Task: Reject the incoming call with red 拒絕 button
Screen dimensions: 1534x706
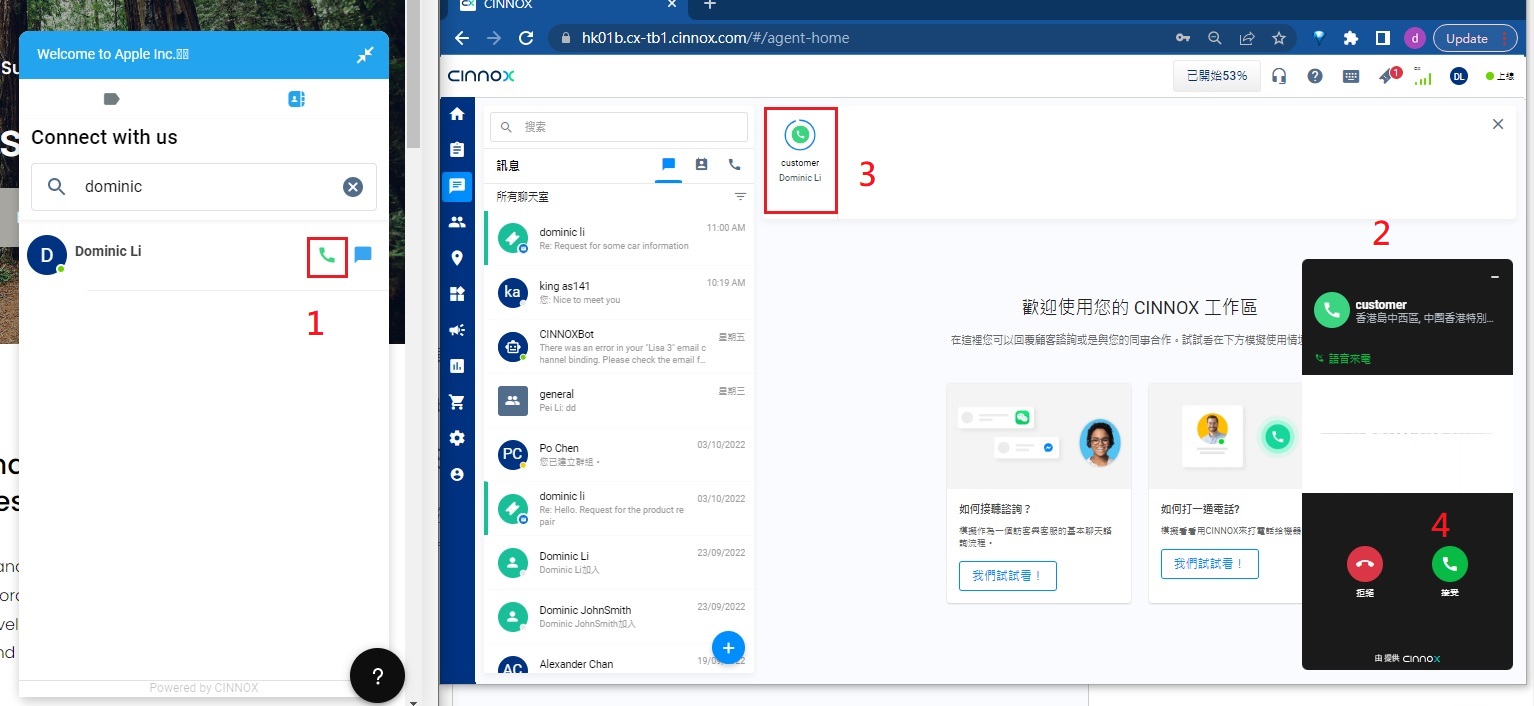Action: [x=1365, y=565]
